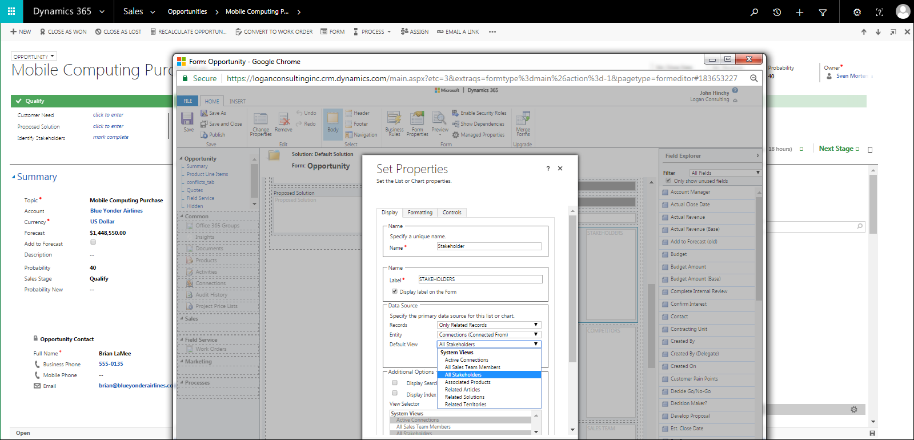The width and height of the screenshot is (914, 440).
Task: Expand the Sales area dropdown
Action: pos(153,12)
